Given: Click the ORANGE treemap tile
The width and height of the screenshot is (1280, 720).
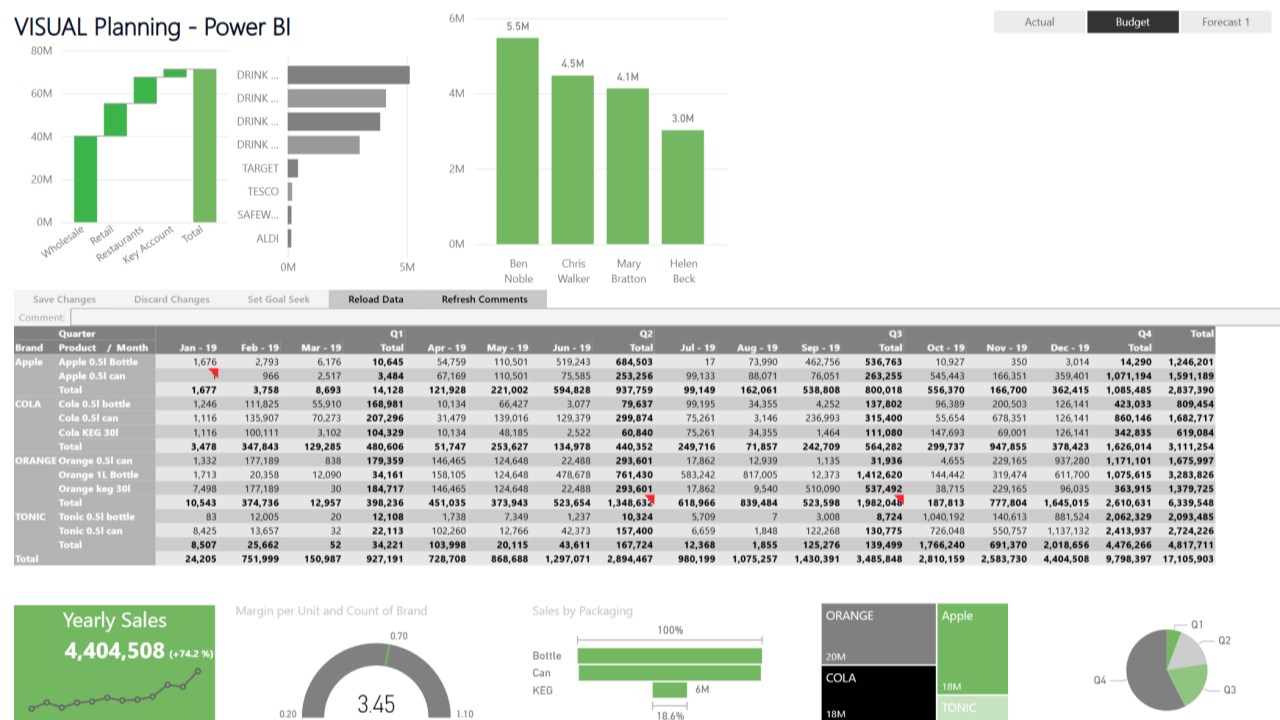Looking at the screenshot, I should click(878, 634).
